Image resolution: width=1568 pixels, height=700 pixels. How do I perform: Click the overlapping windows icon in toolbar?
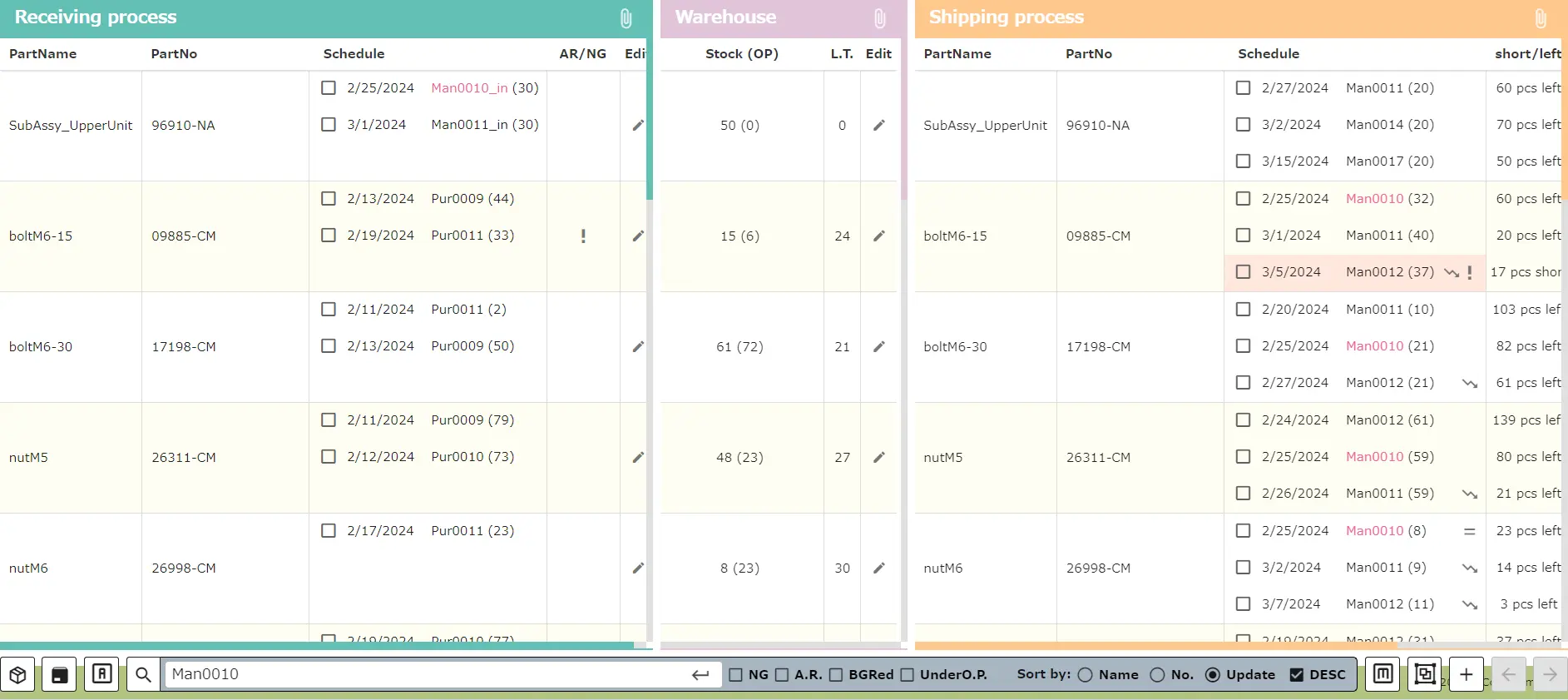point(1424,674)
